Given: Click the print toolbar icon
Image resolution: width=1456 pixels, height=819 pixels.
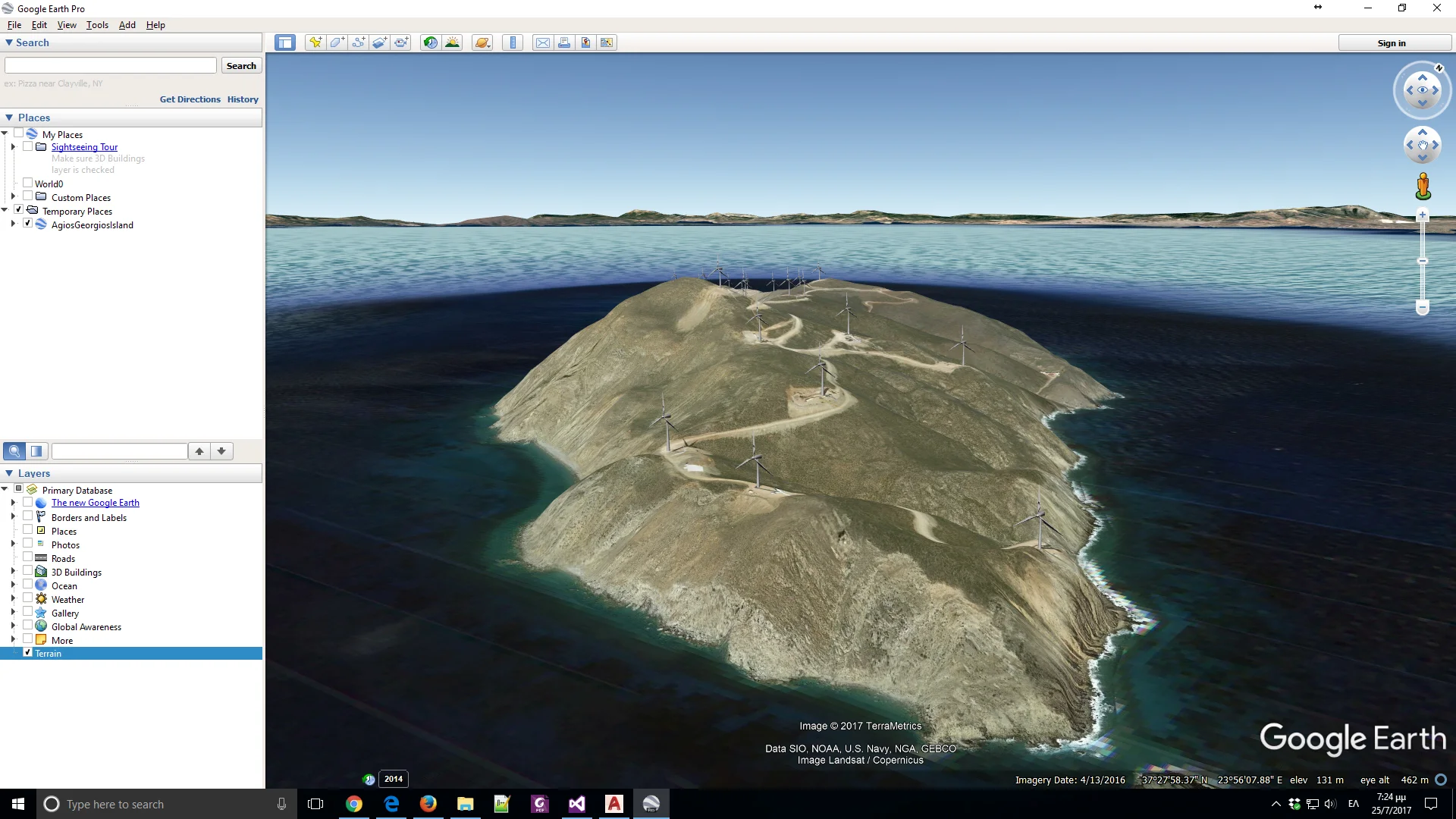Looking at the screenshot, I should coord(564,42).
